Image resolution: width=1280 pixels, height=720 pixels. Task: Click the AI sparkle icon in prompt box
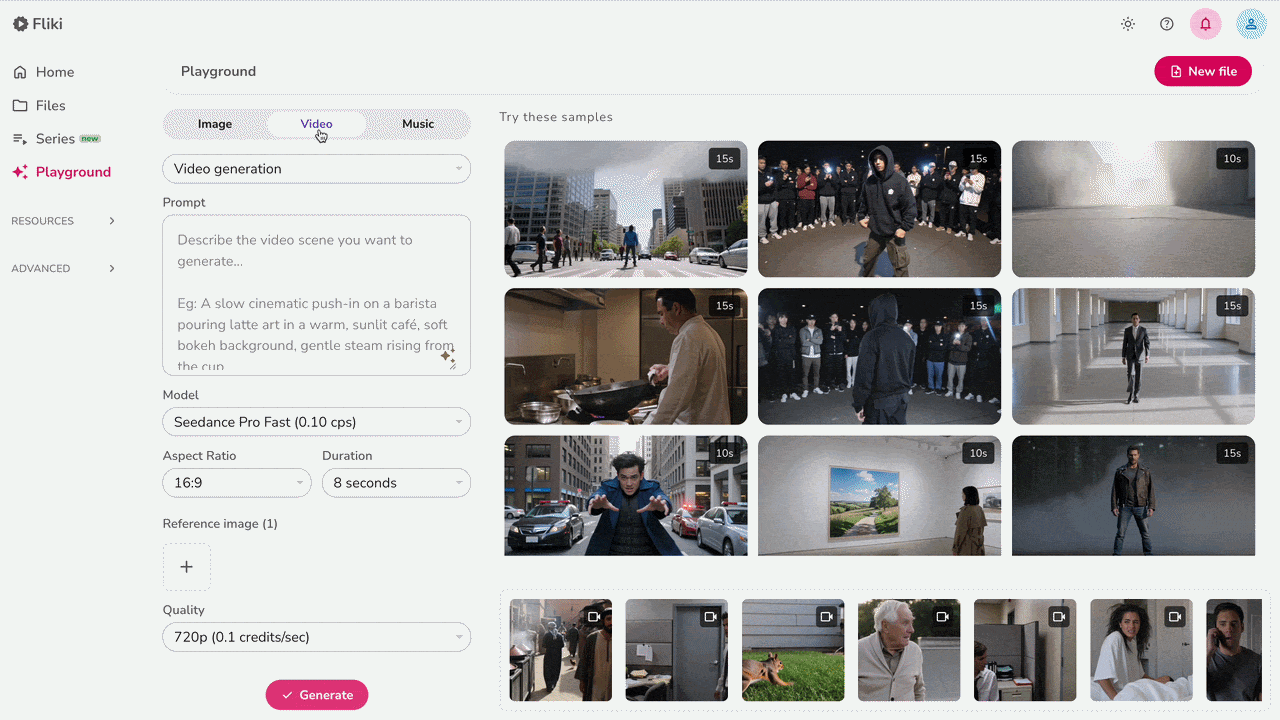447,356
